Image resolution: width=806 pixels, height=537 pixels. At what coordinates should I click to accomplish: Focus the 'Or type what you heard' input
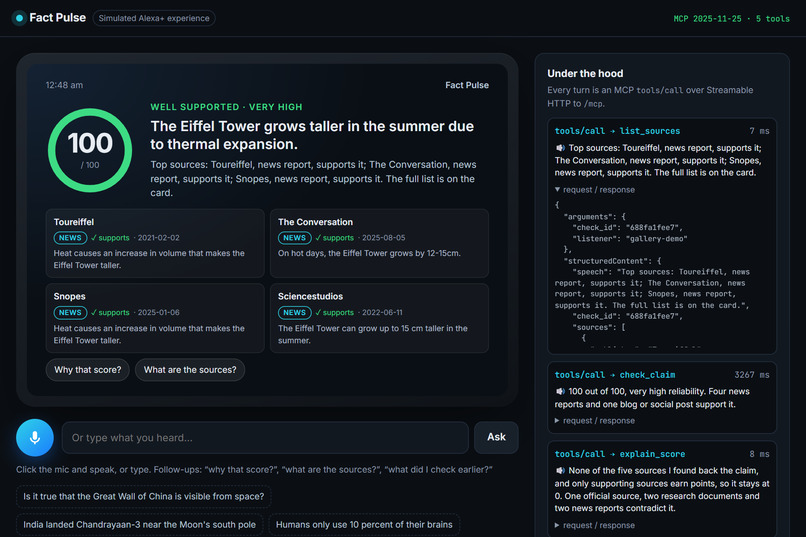pos(265,437)
